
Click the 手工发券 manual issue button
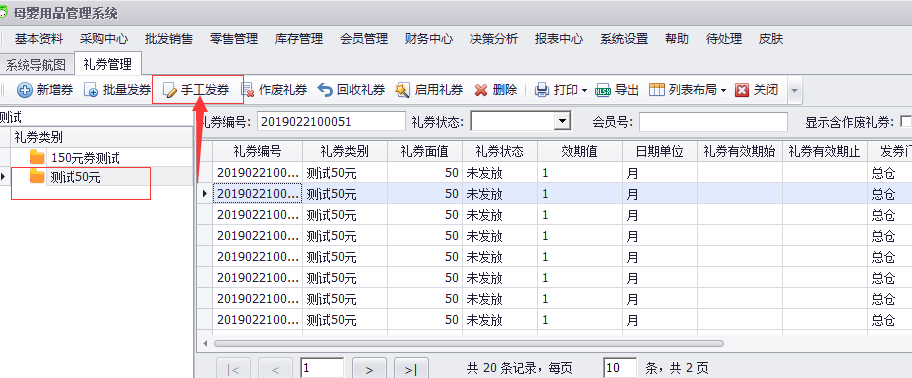click(x=197, y=90)
